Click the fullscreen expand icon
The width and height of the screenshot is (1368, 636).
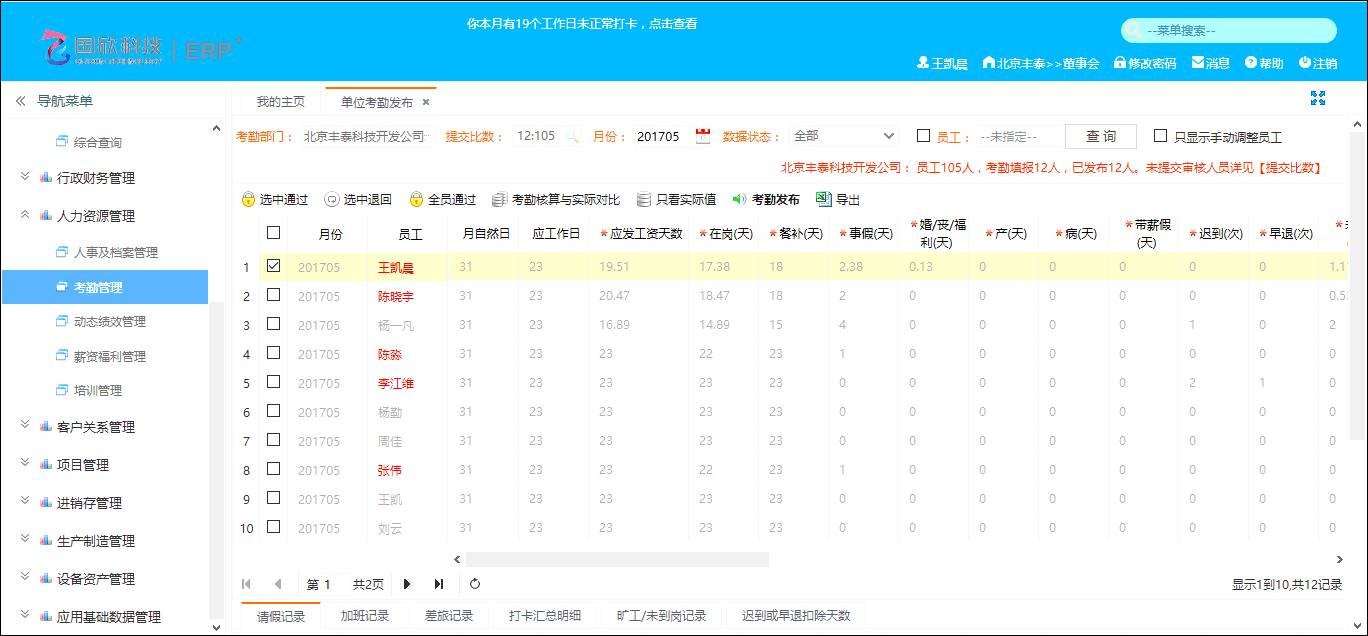[x=1317, y=98]
